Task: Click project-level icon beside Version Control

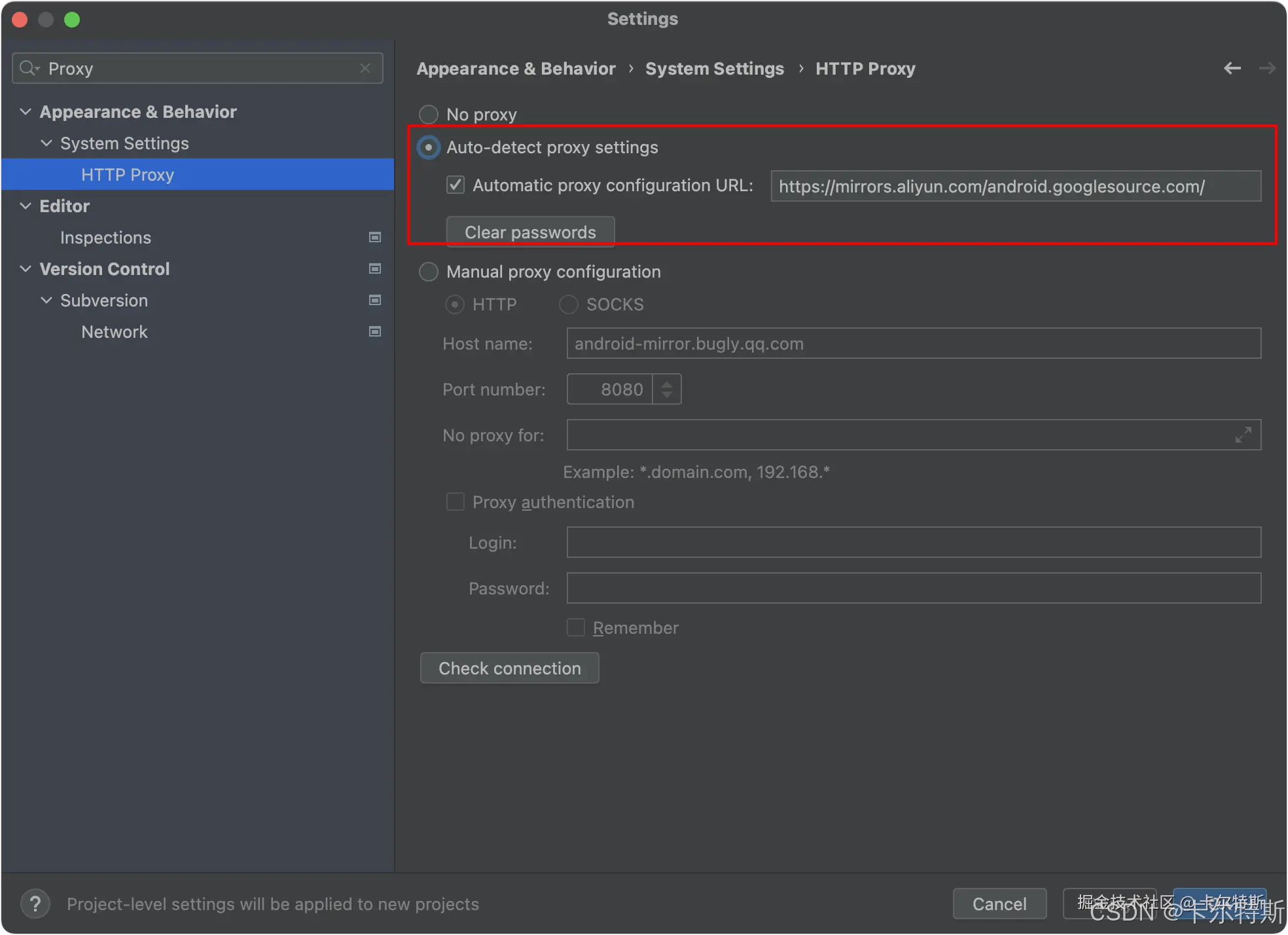Action: [375, 268]
